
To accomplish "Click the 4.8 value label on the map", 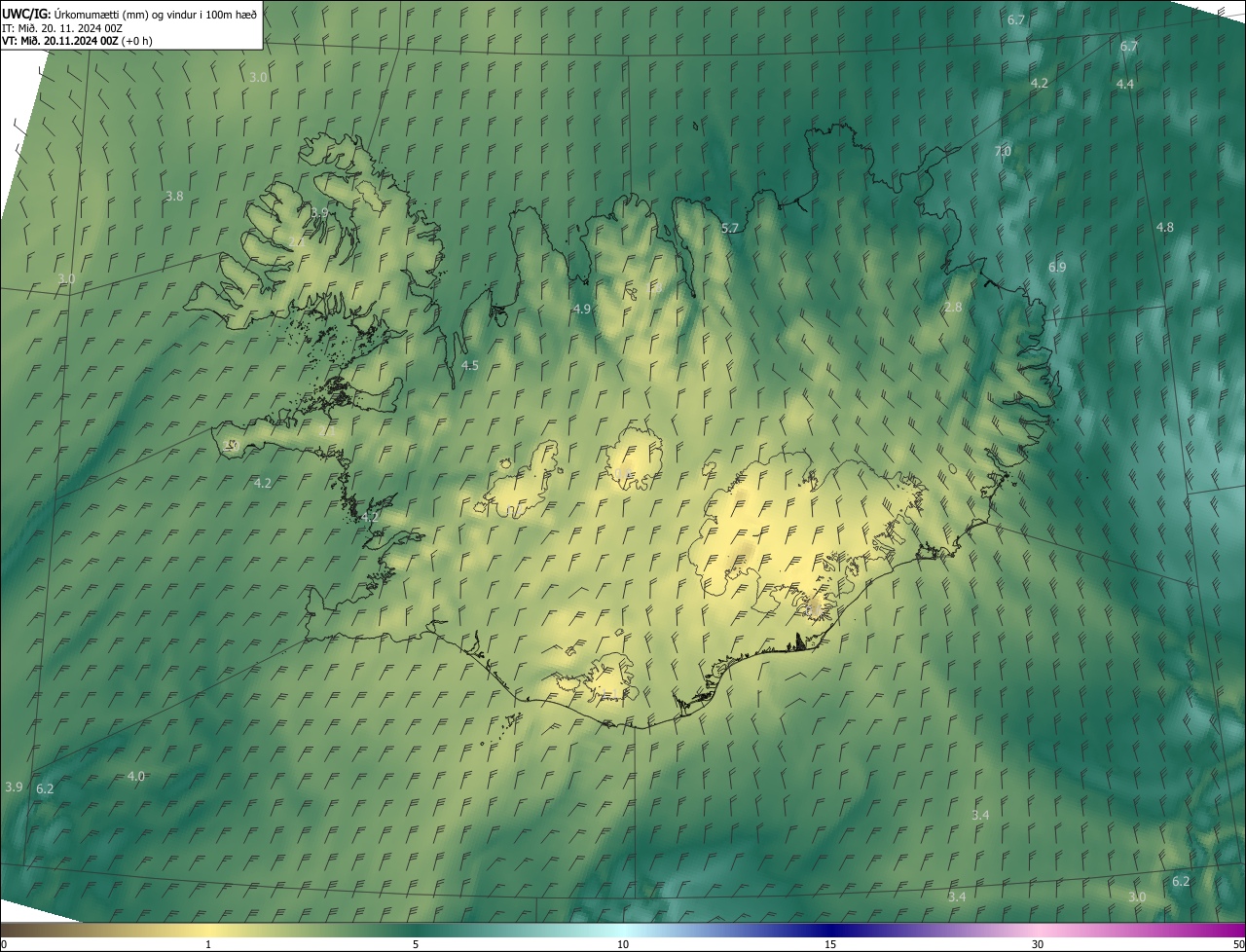I will (x=1165, y=227).
